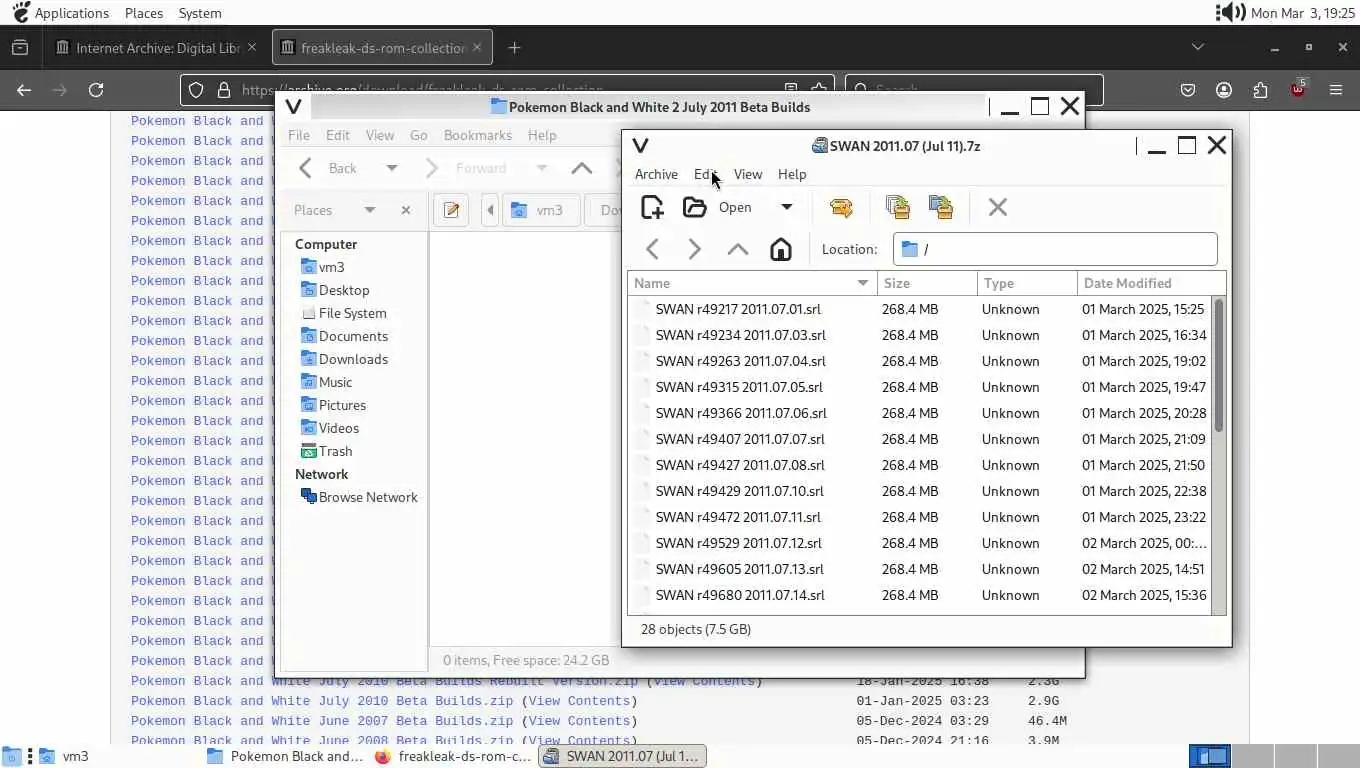The width and height of the screenshot is (1360, 768).
Task: Expand the Places side pane dropdown
Action: coord(370,210)
